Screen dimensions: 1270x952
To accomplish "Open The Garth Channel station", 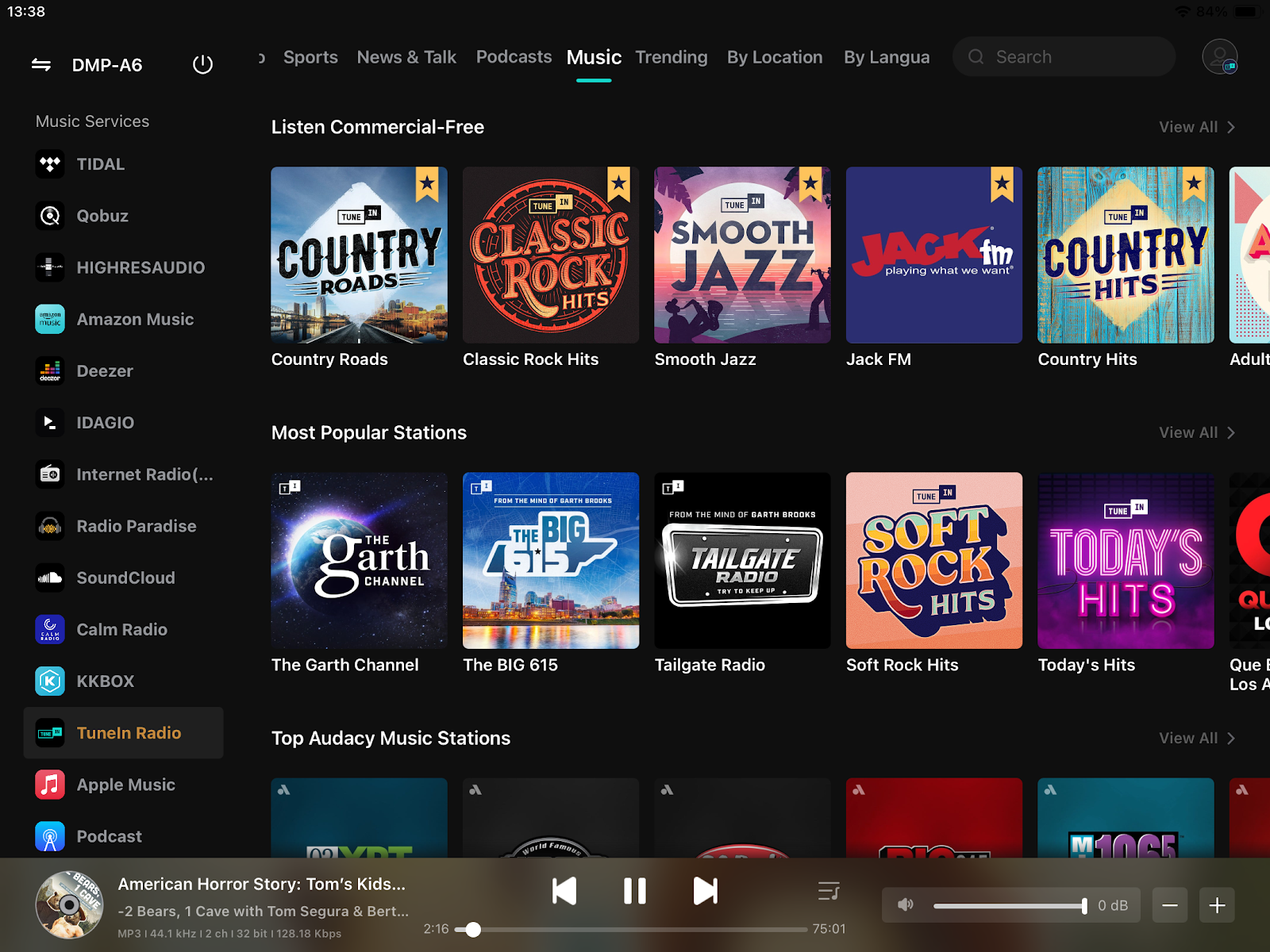I will tap(359, 561).
